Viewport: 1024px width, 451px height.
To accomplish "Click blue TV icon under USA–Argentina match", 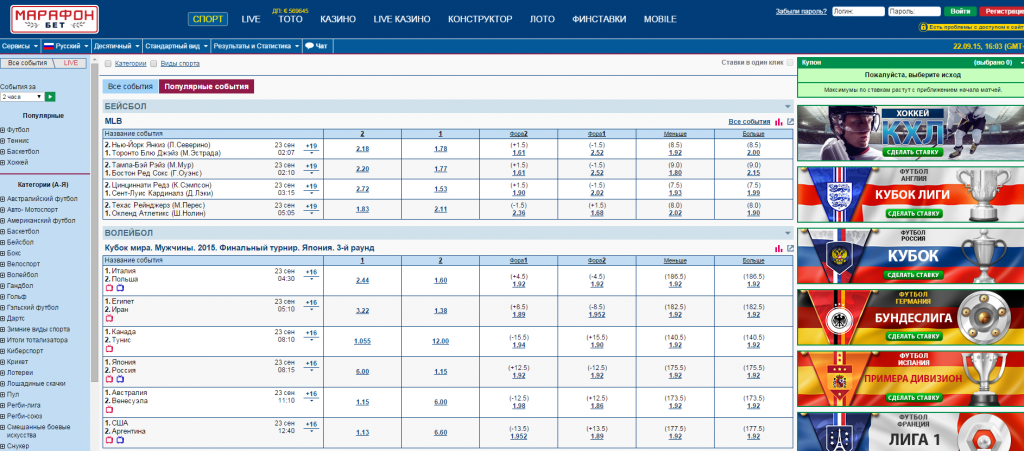I will pos(120,440).
